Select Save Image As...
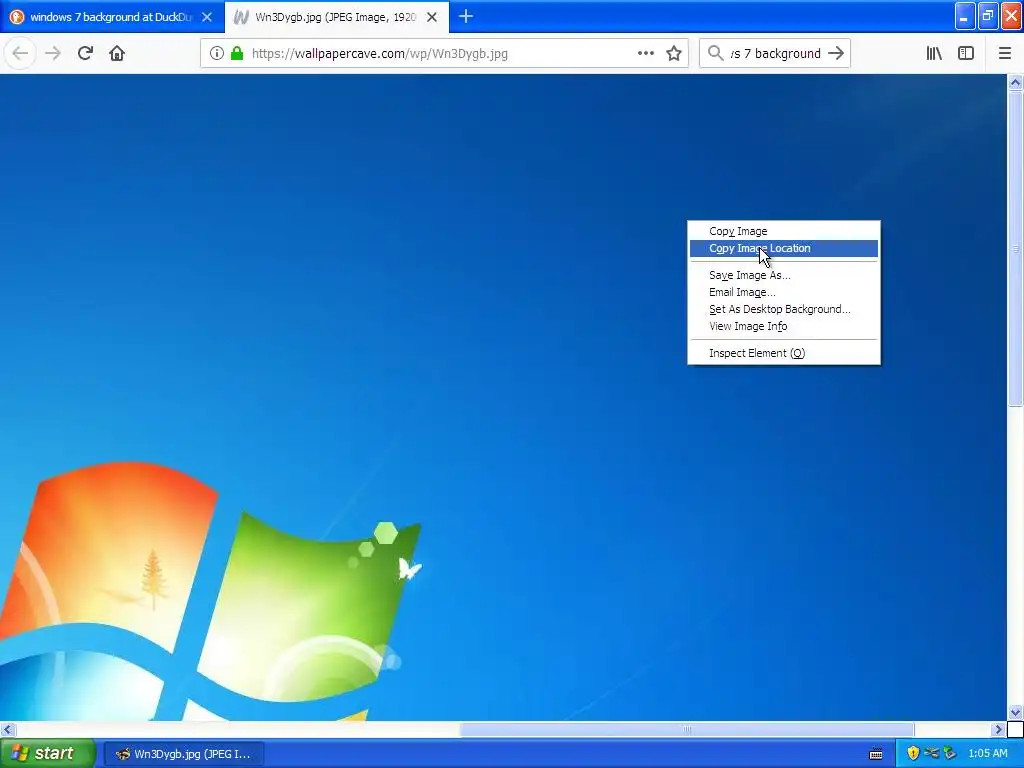This screenshot has width=1024, height=768. tap(784, 275)
